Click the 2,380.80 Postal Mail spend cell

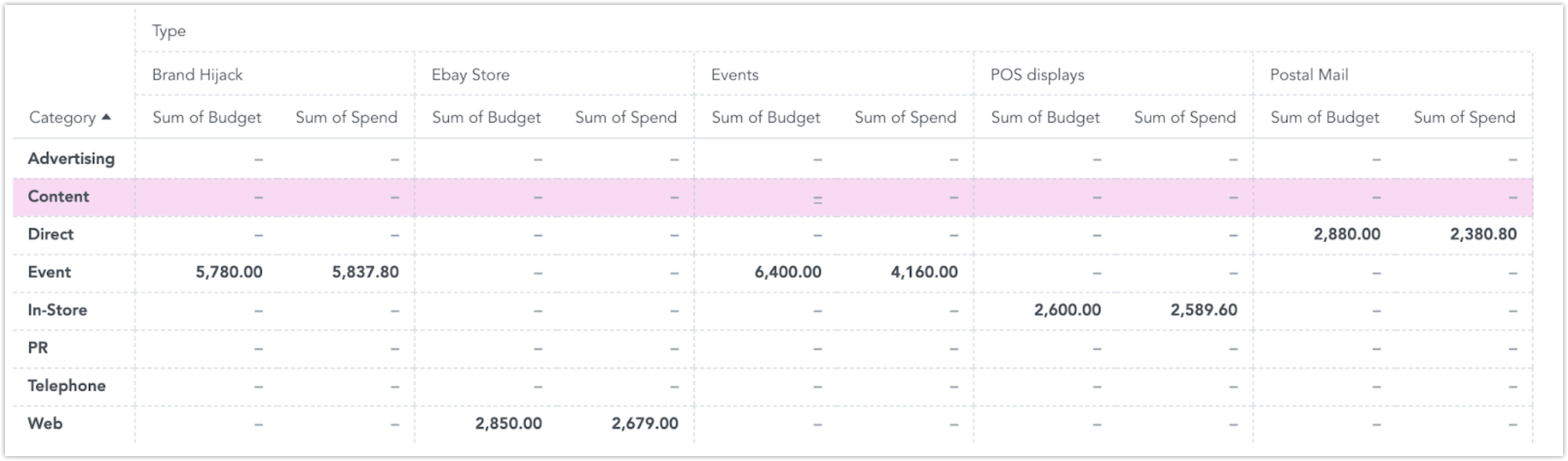click(x=1483, y=234)
